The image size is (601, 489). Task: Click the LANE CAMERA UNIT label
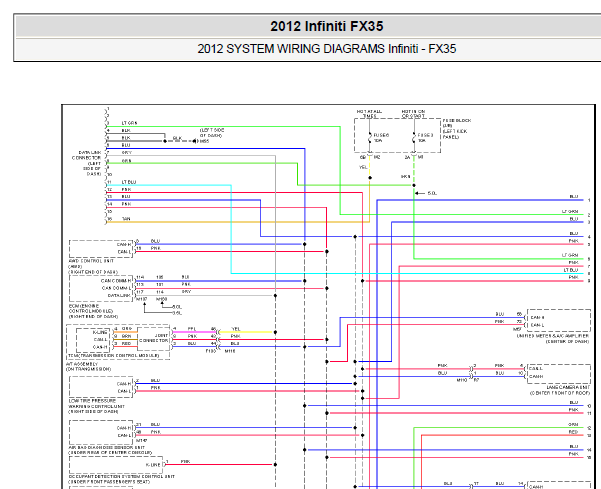560,390
